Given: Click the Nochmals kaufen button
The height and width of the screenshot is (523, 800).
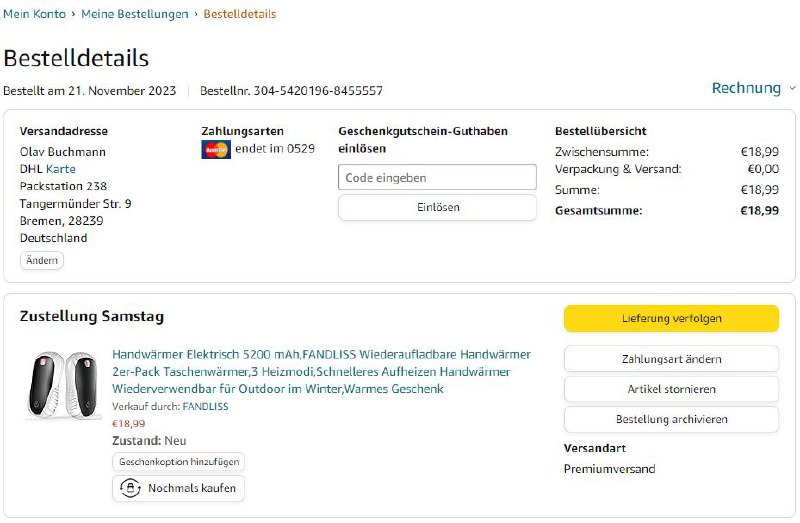Looking at the screenshot, I should coord(179,488).
